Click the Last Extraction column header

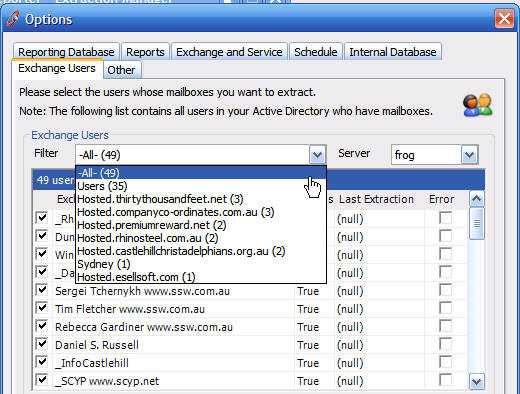point(376,199)
